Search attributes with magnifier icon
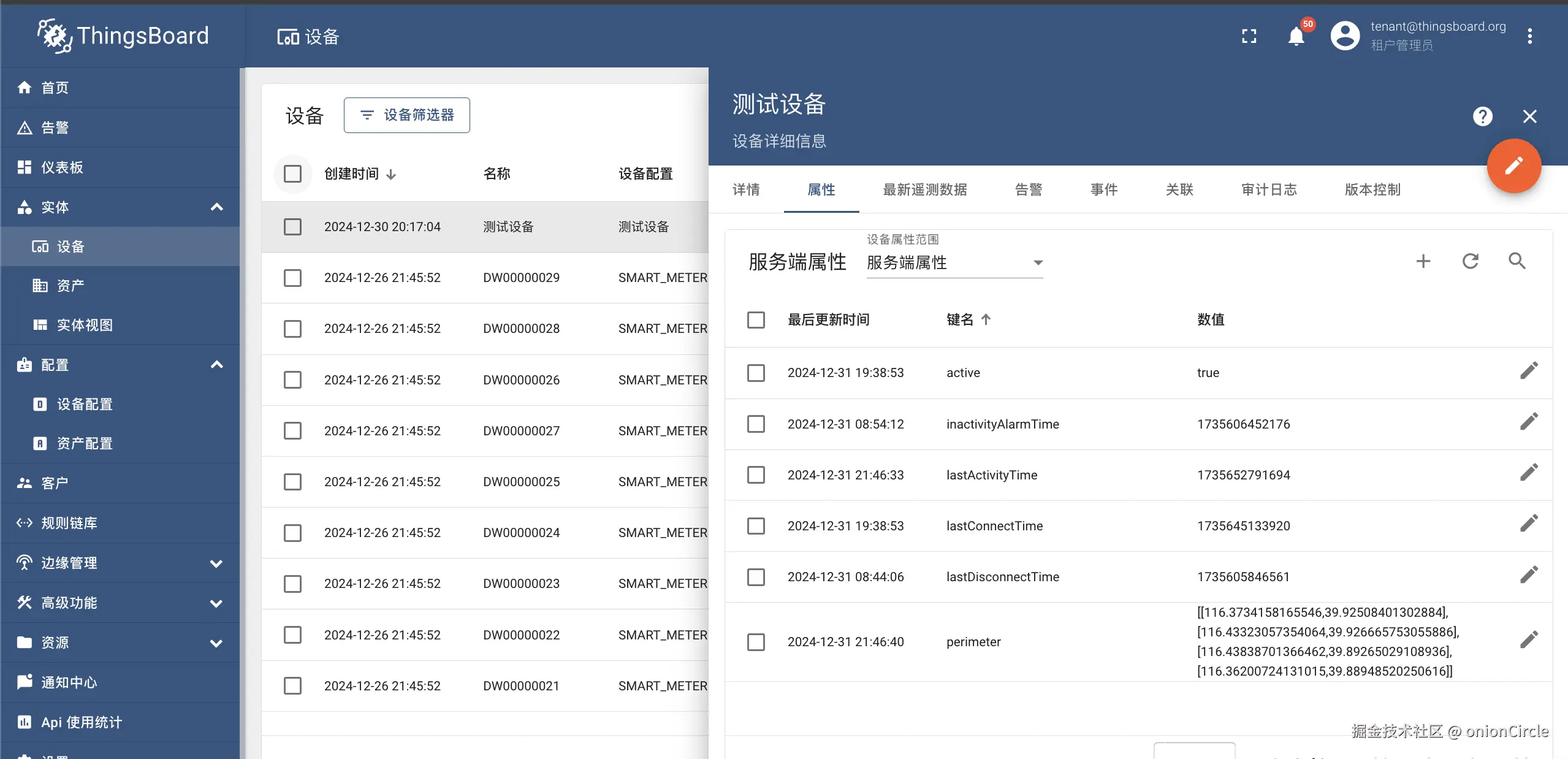The image size is (1568, 759). coord(1517,262)
